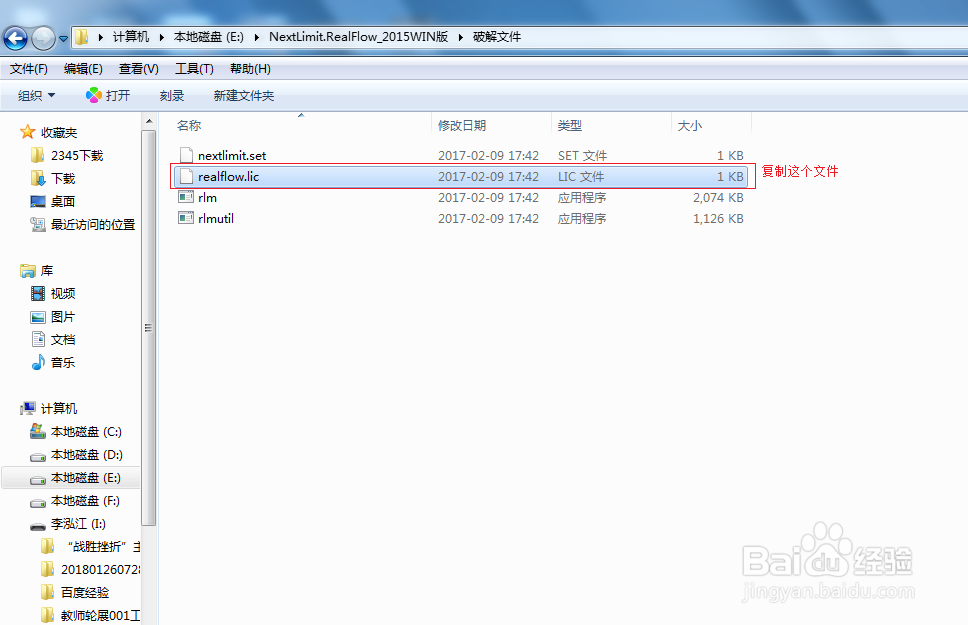
Task: Click the 最近访问的位置 icon
Action: click(x=38, y=224)
